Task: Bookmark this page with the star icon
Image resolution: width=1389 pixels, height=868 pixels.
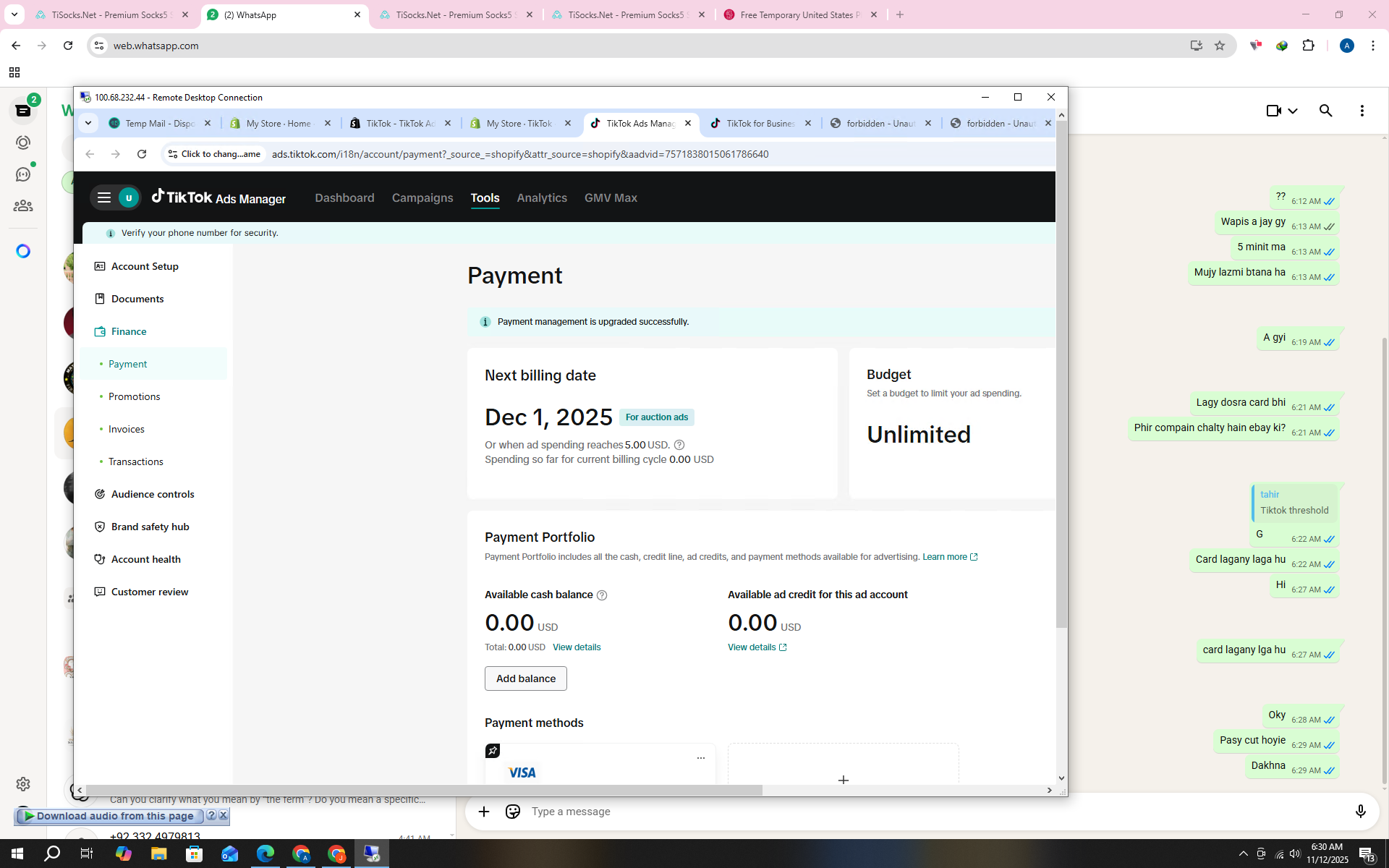Action: (x=1220, y=46)
